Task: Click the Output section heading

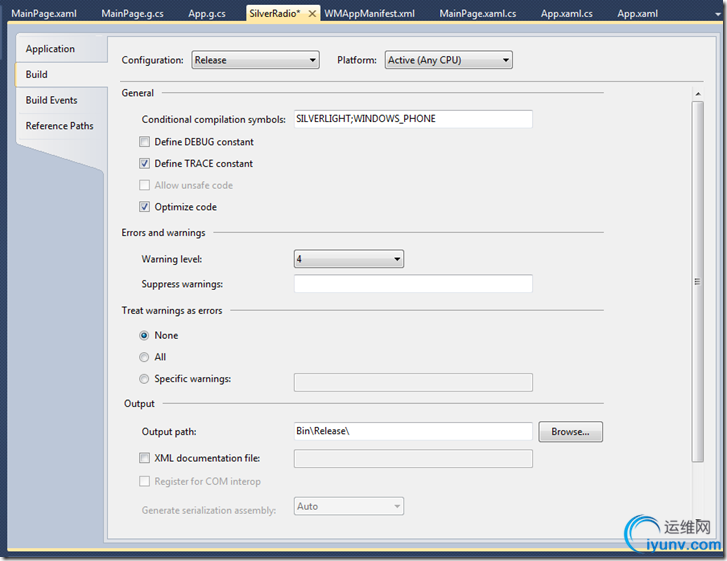Action: pyautogui.click(x=139, y=404)
